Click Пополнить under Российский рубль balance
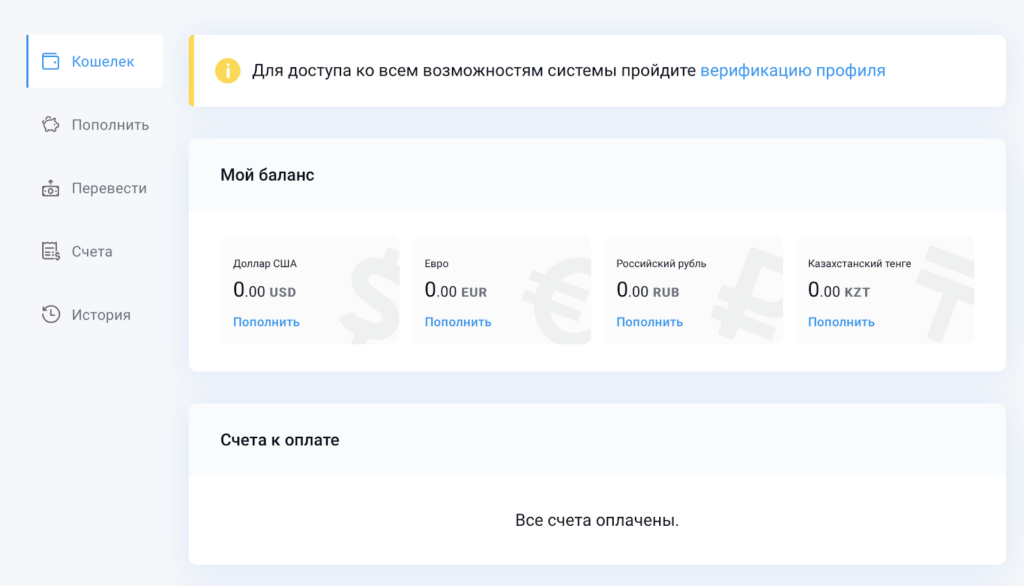 649,322
